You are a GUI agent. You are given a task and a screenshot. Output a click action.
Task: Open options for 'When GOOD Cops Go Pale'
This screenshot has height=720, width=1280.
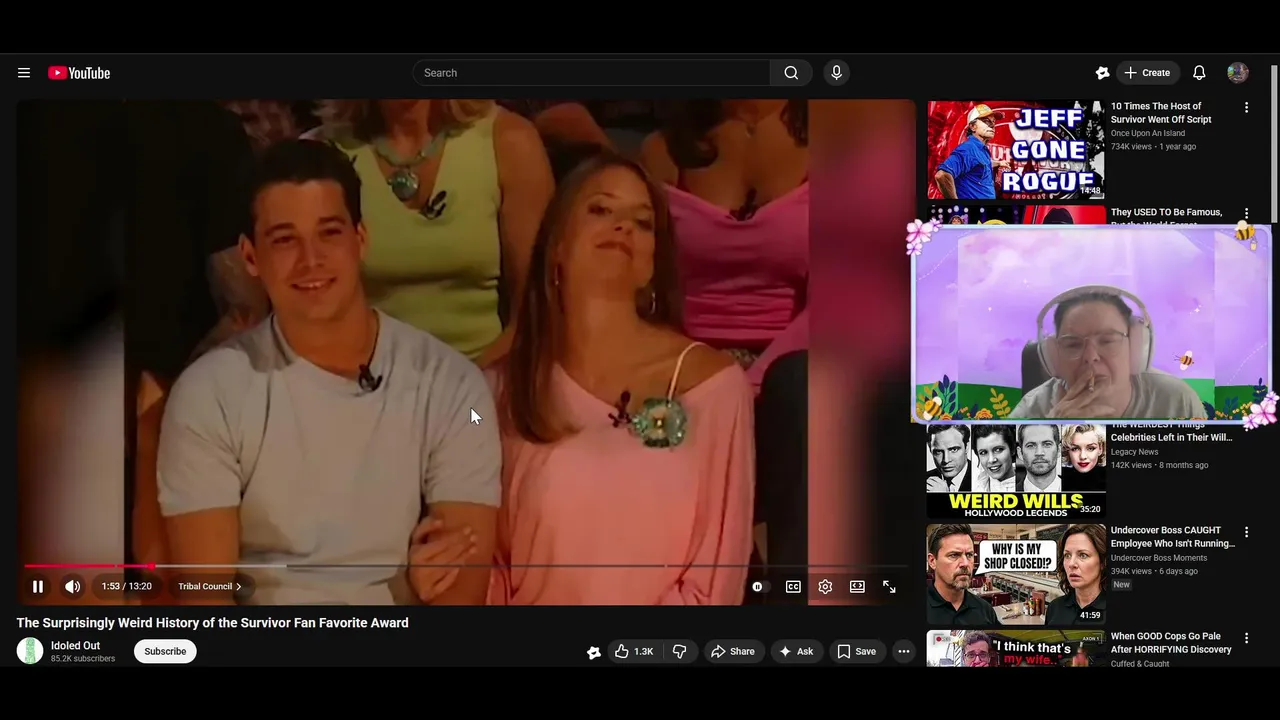pyautogui.click(x=1246, y=638)
